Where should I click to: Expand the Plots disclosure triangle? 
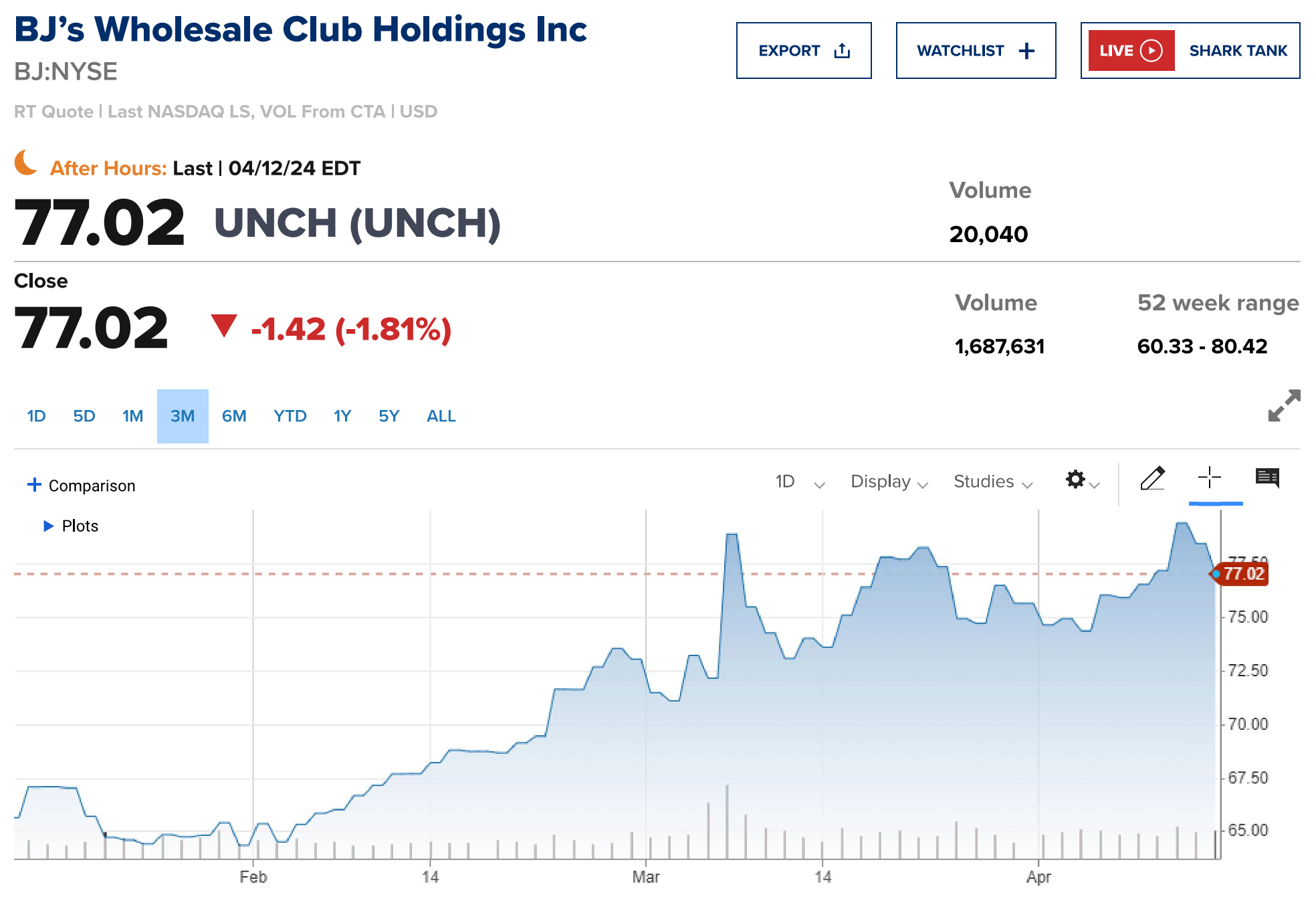click(x=48, y=526)
